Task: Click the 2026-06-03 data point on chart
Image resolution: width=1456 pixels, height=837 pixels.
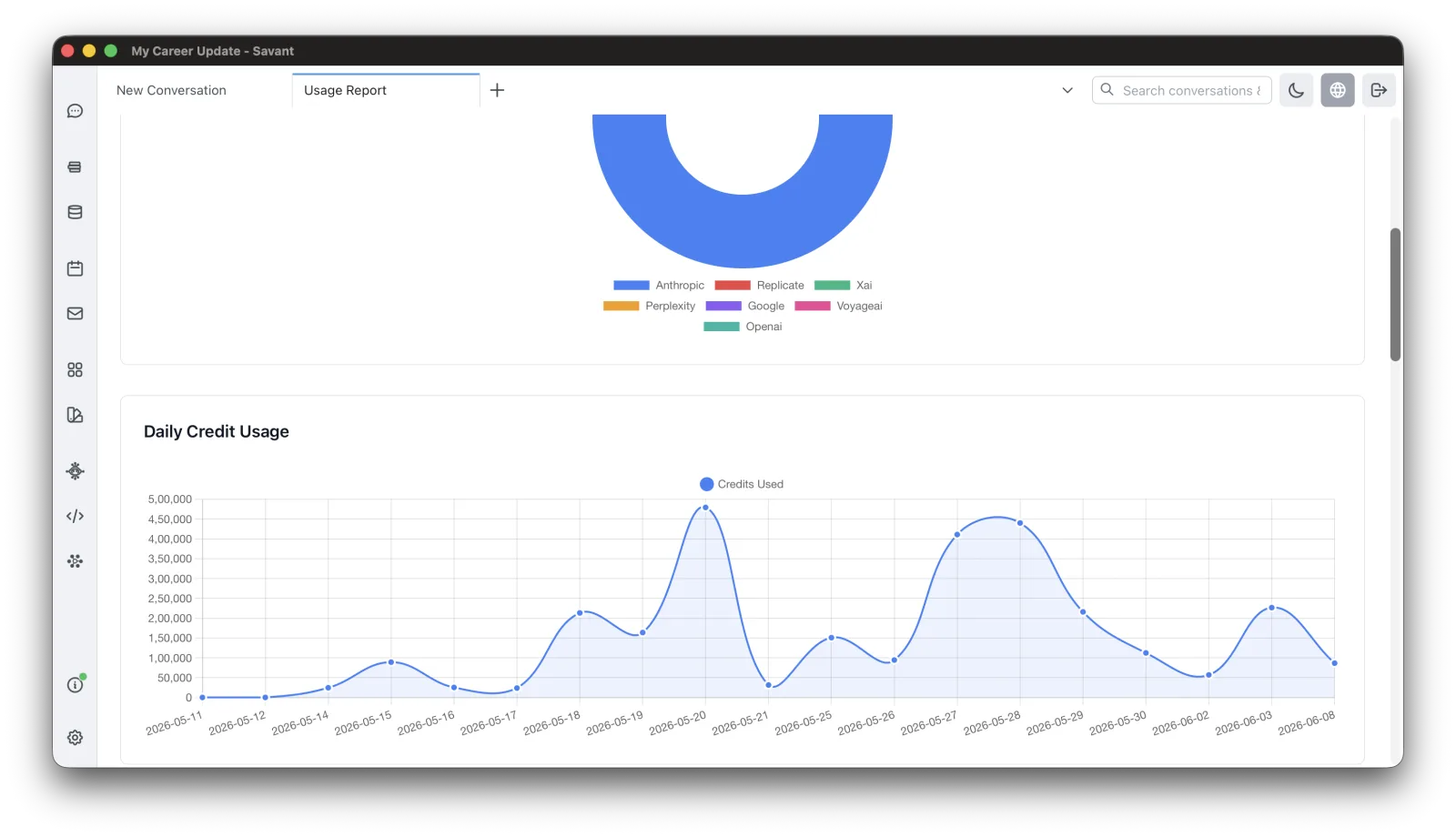Action: (1271, 608)
